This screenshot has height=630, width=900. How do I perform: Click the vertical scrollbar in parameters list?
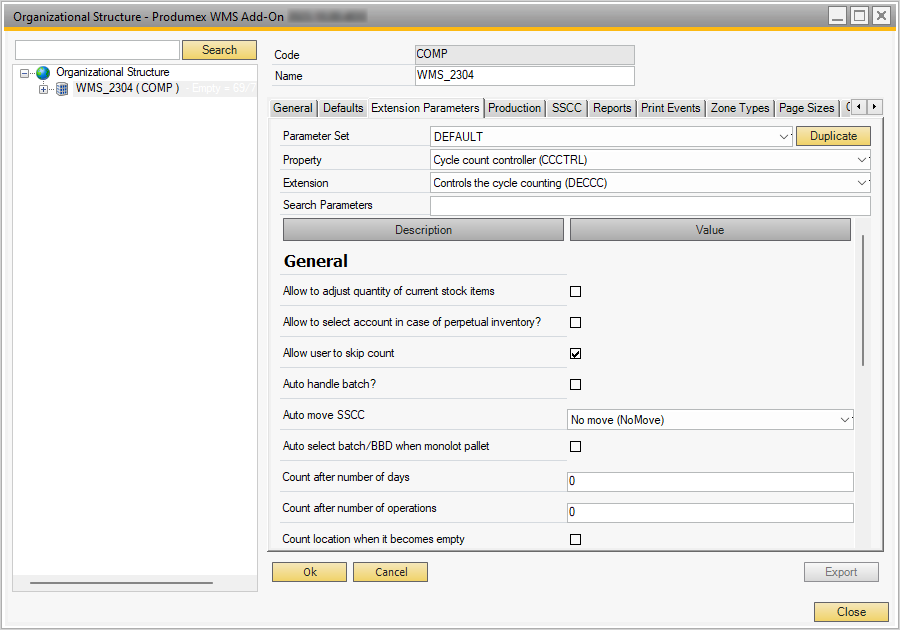tap(862, 300)
